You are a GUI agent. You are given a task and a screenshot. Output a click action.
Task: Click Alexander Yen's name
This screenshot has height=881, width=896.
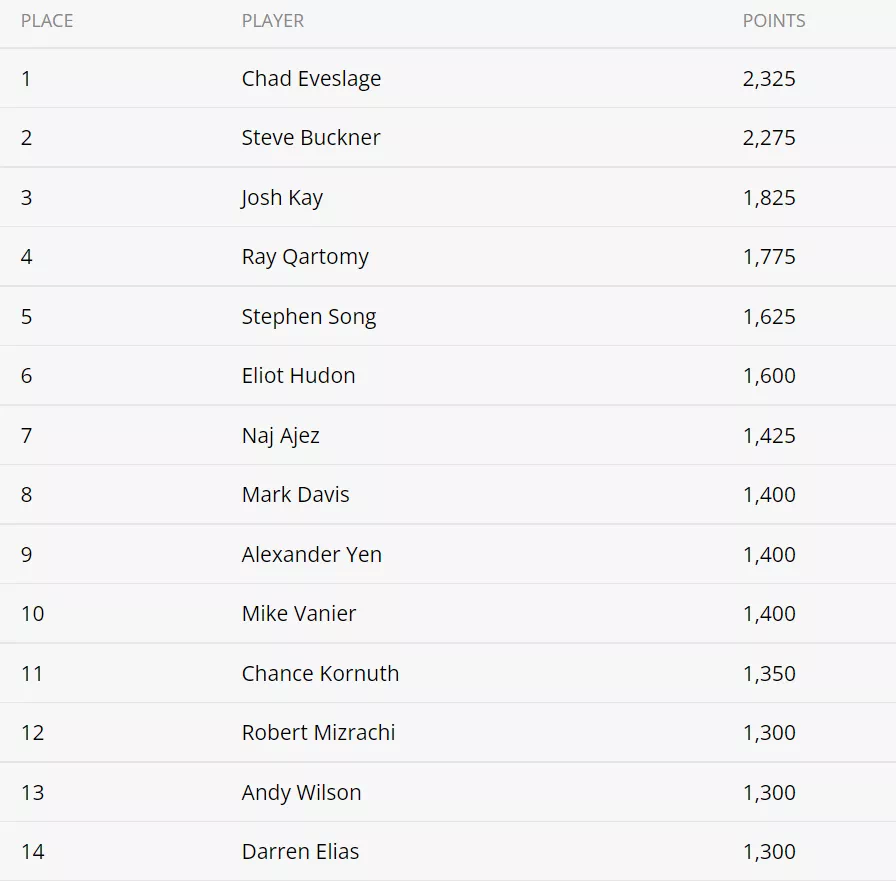pyautogui.click(x=311, y=555)
